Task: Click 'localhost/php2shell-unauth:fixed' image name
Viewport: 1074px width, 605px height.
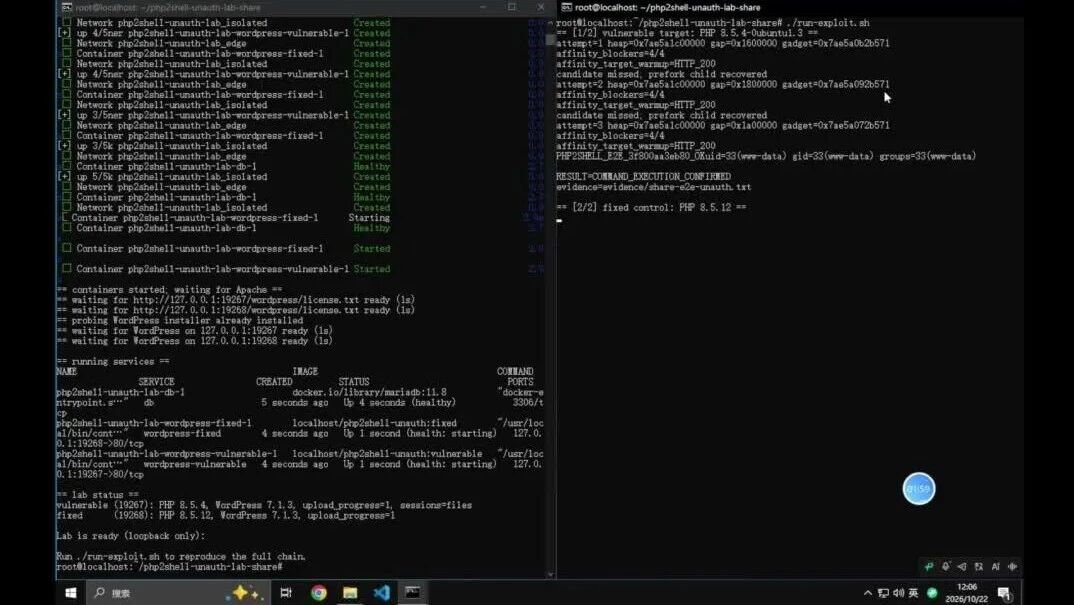Action: tap(374, 423)
